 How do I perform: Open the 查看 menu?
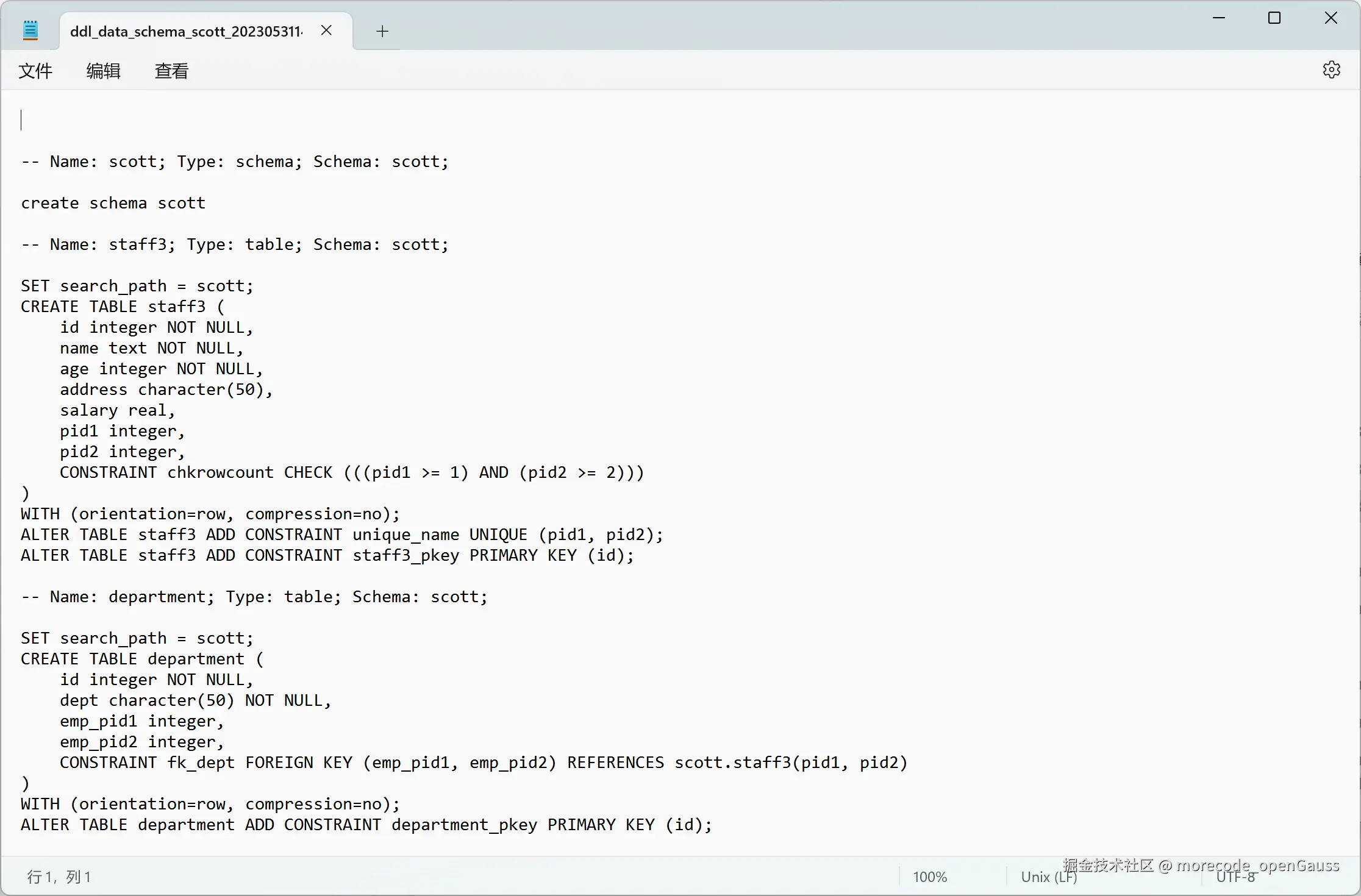coord(171,71)
